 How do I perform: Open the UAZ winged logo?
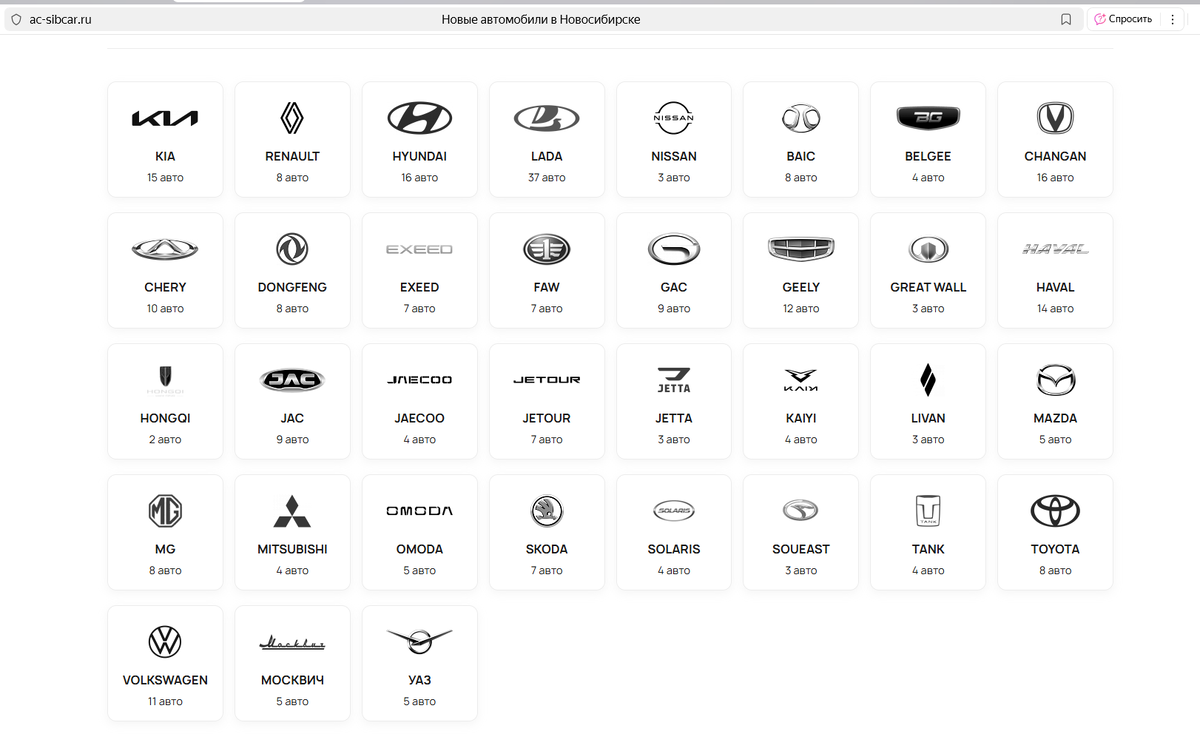419,642
